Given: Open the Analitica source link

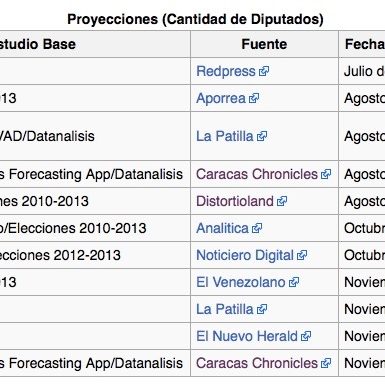Looking at the screenshot, I should coord(222,228).
